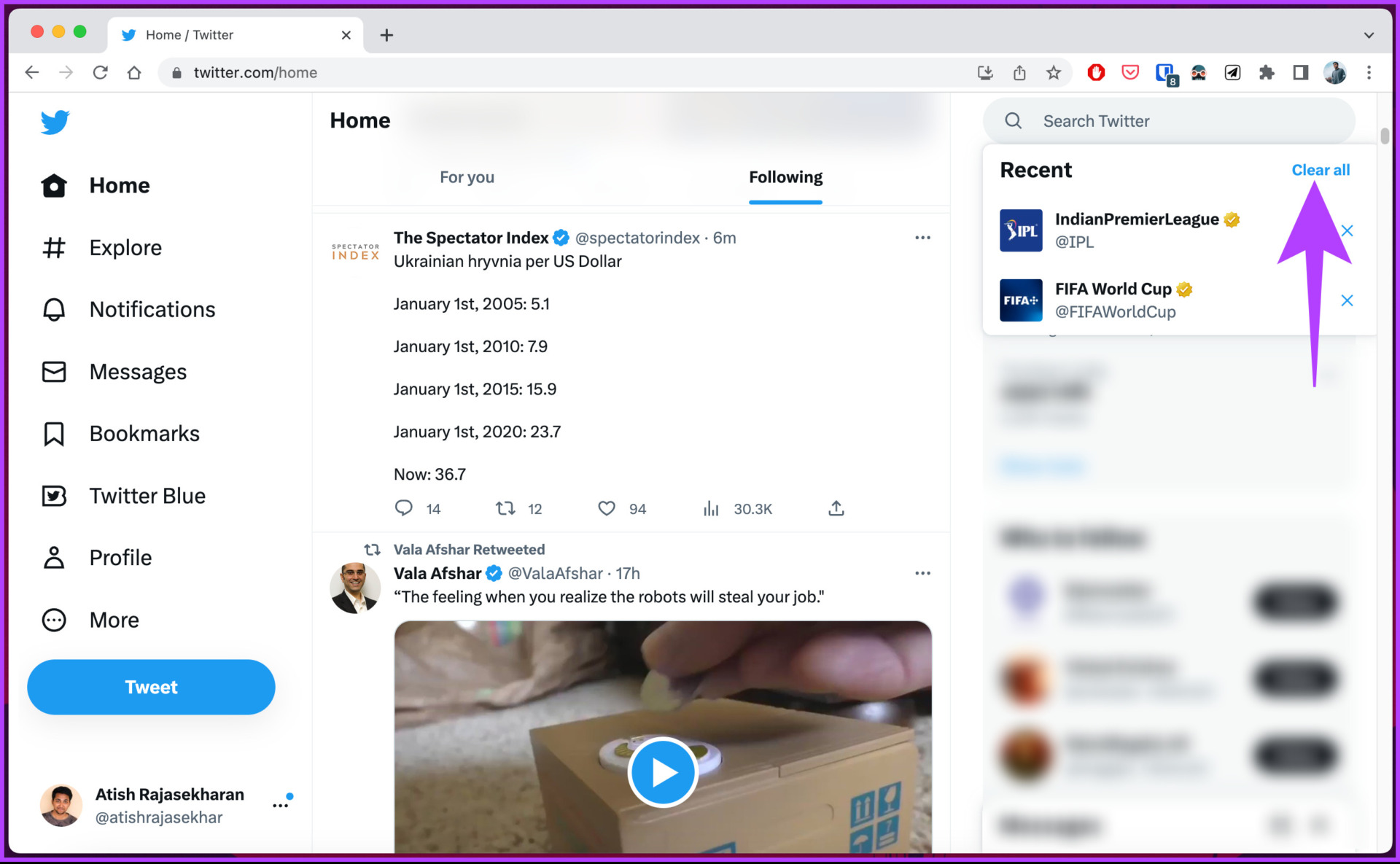Open more options for Spectator Index tweet
The width and height of the screenshot is (1400, 864).
(922, 238)
